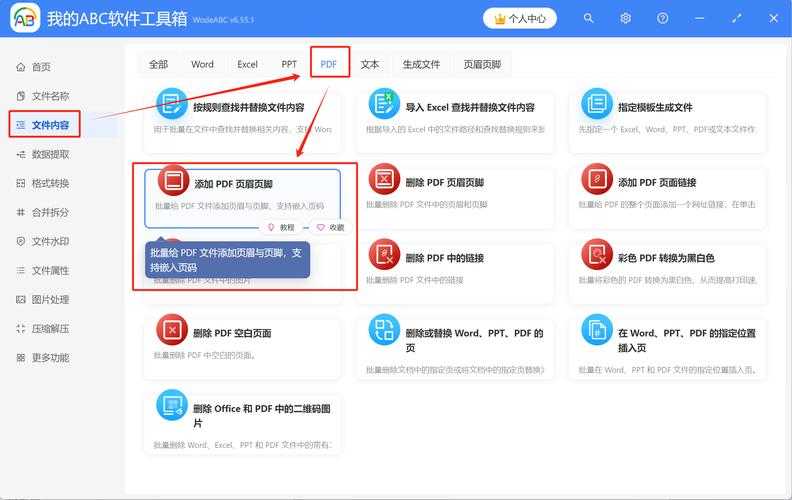The image size is (792, 500).
Task: Click 收藏 to favorite the tool
Action: point(330,227)
